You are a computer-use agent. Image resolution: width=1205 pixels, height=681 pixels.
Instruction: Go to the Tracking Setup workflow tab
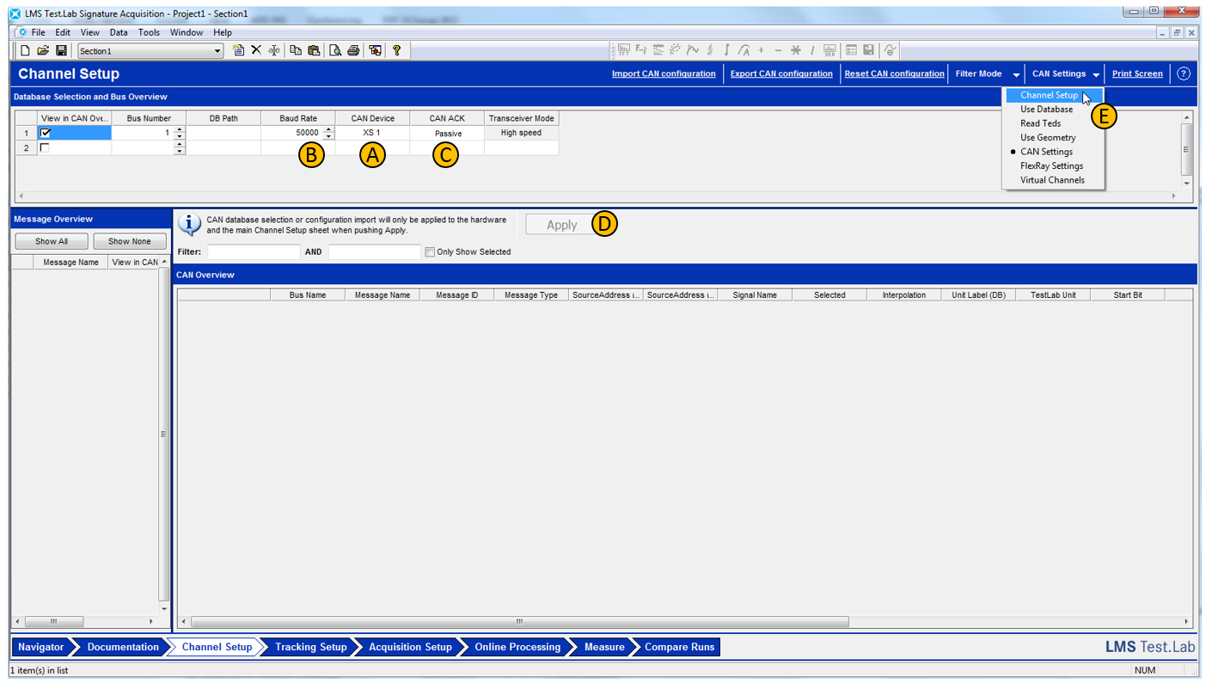point(310,647)
